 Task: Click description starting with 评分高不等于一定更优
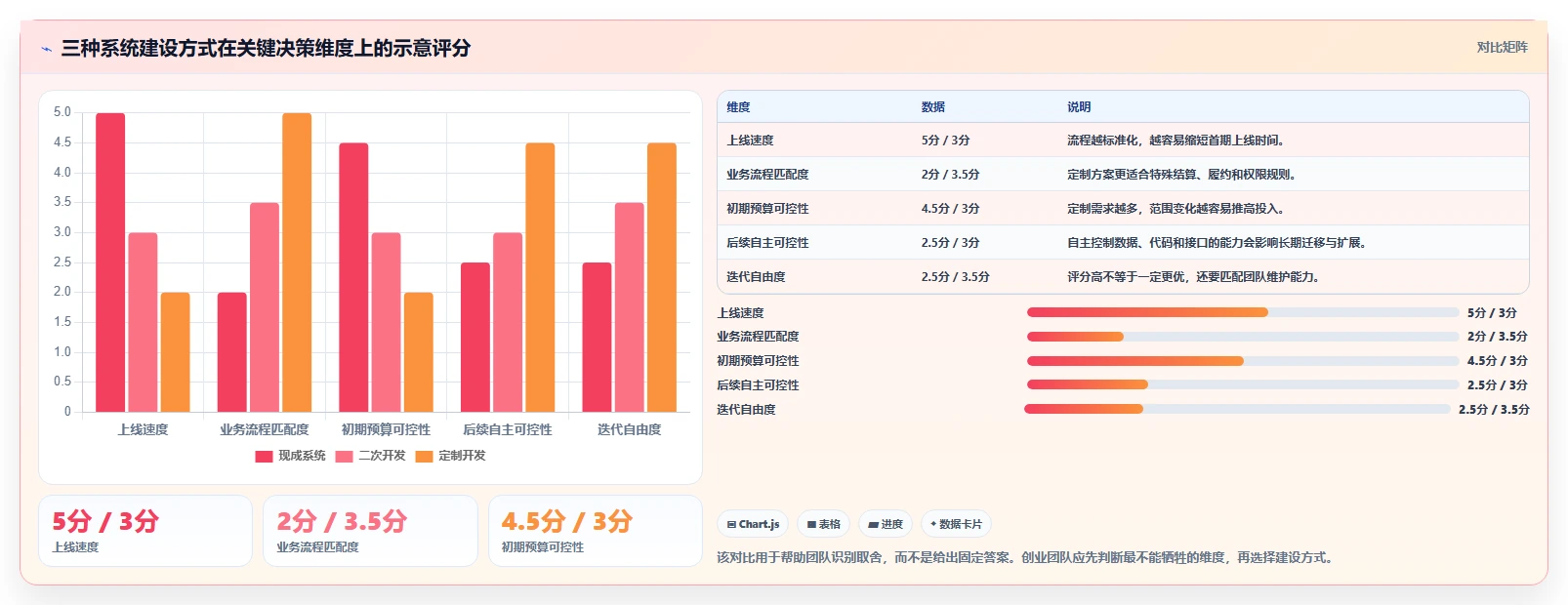click(x=1196, y=277)
